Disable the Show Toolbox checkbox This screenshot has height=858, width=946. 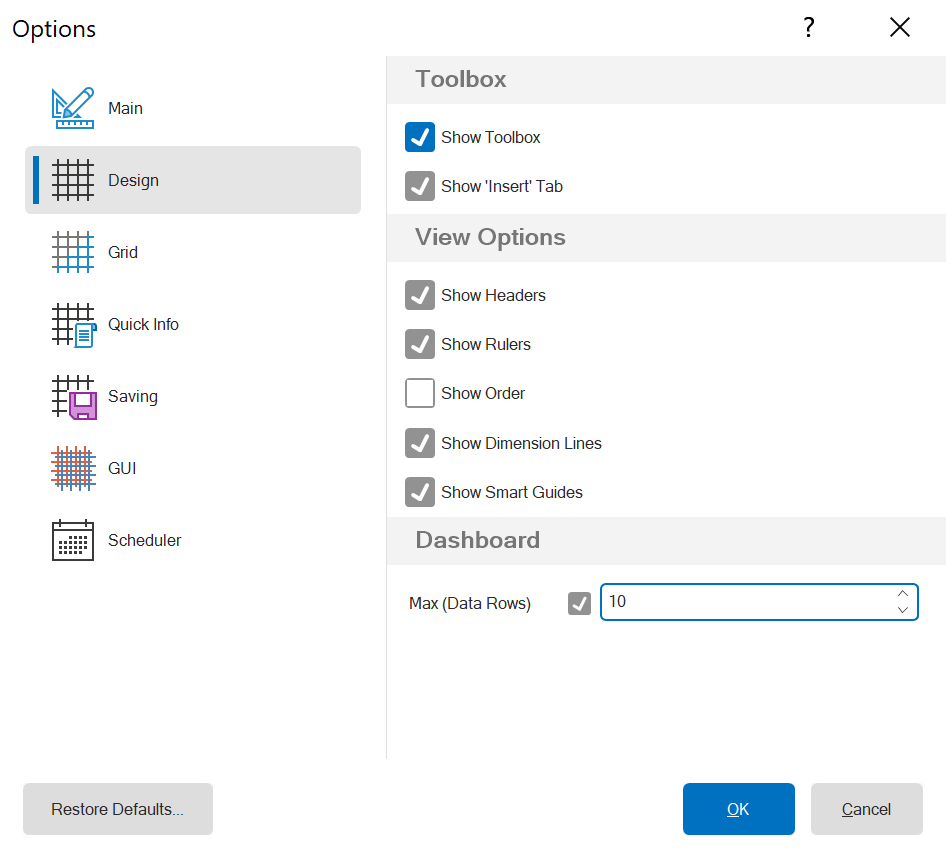tap(420, 138)
